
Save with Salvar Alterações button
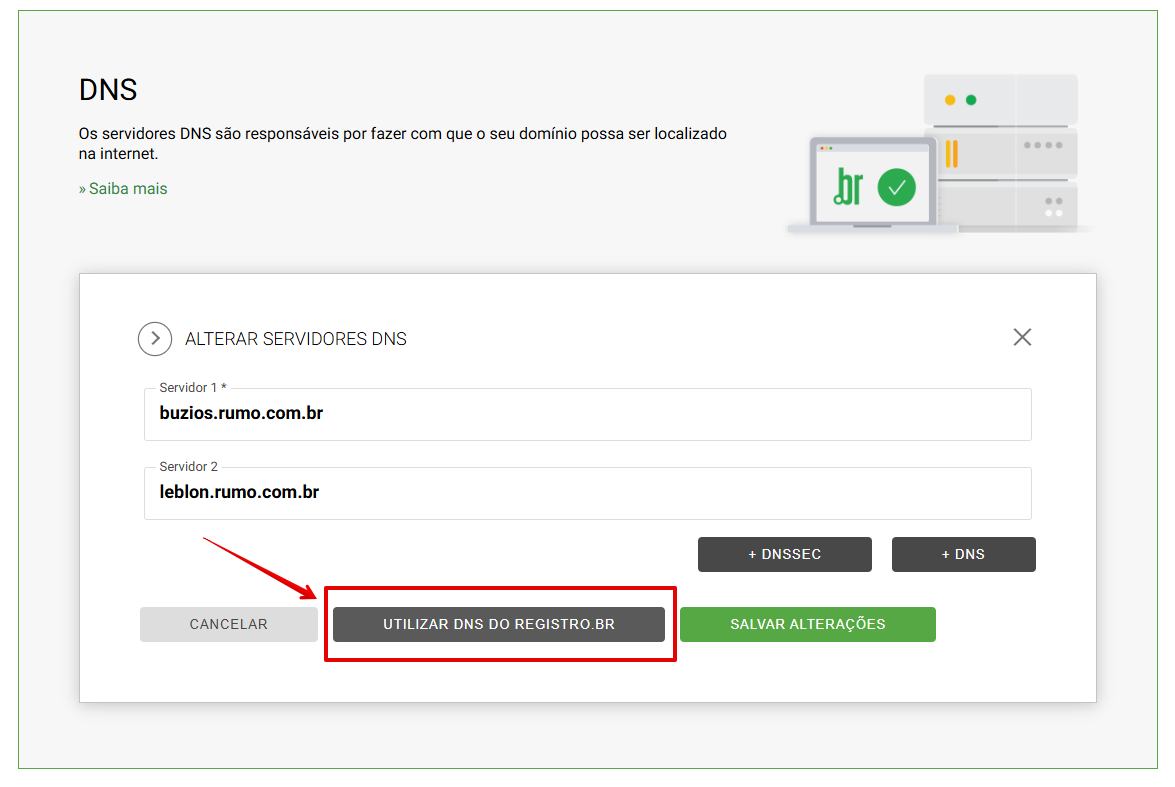(x=808, y=624)
